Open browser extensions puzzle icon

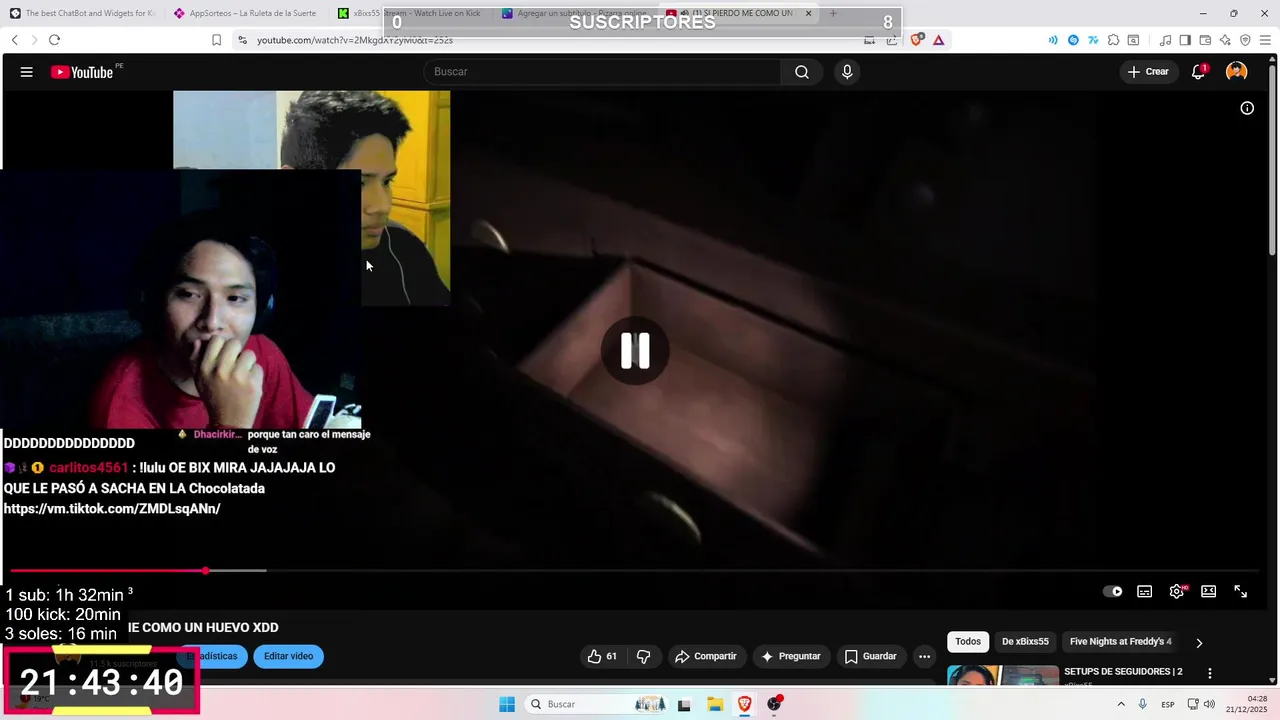1113,40
